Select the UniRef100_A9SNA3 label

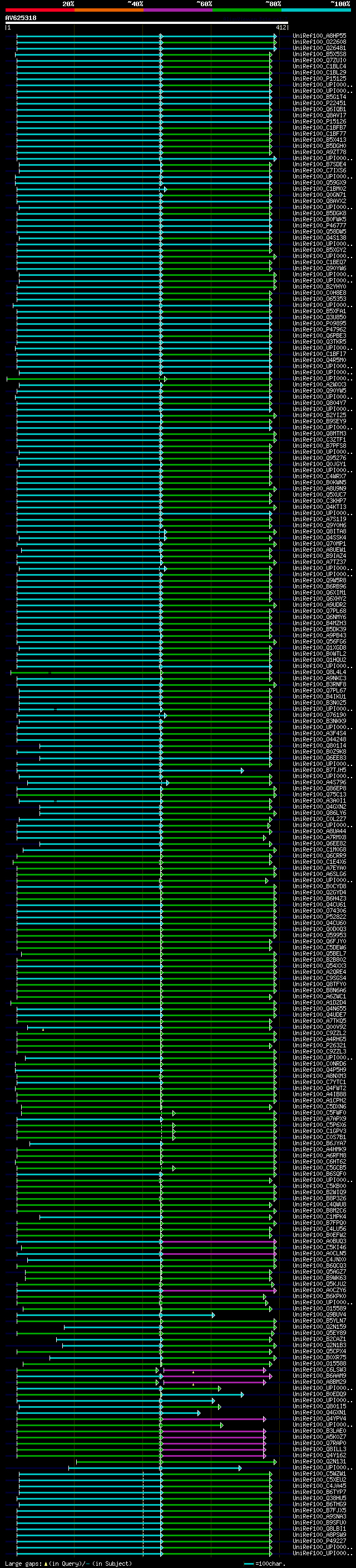319,1516
